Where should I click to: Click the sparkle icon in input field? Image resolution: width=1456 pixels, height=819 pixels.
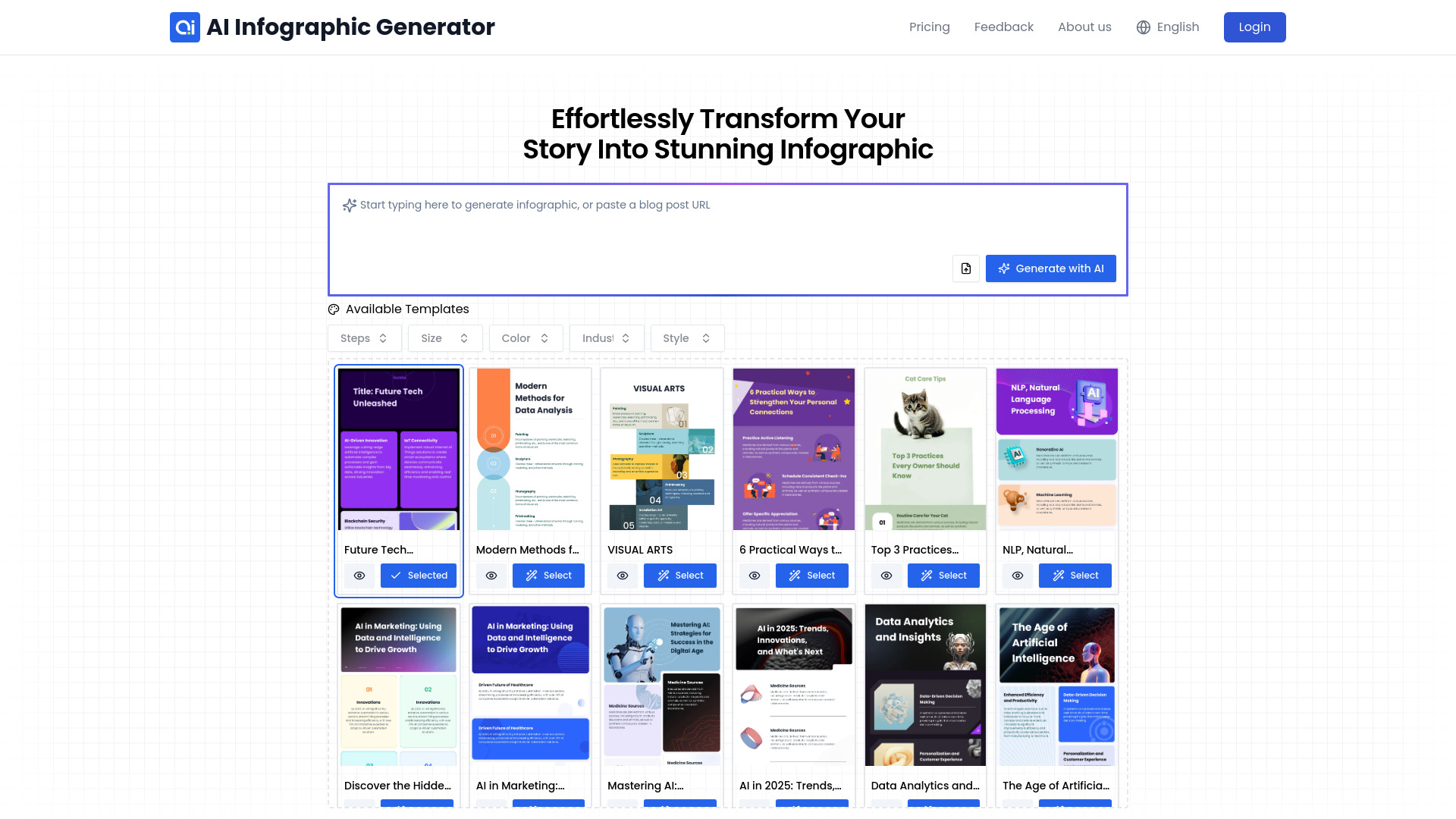[349, 204]
